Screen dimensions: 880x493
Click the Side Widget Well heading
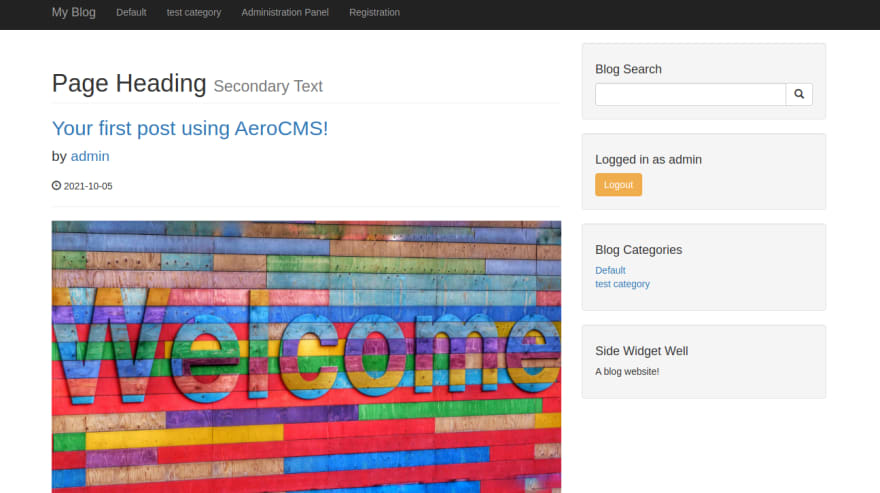click(641, 351)
